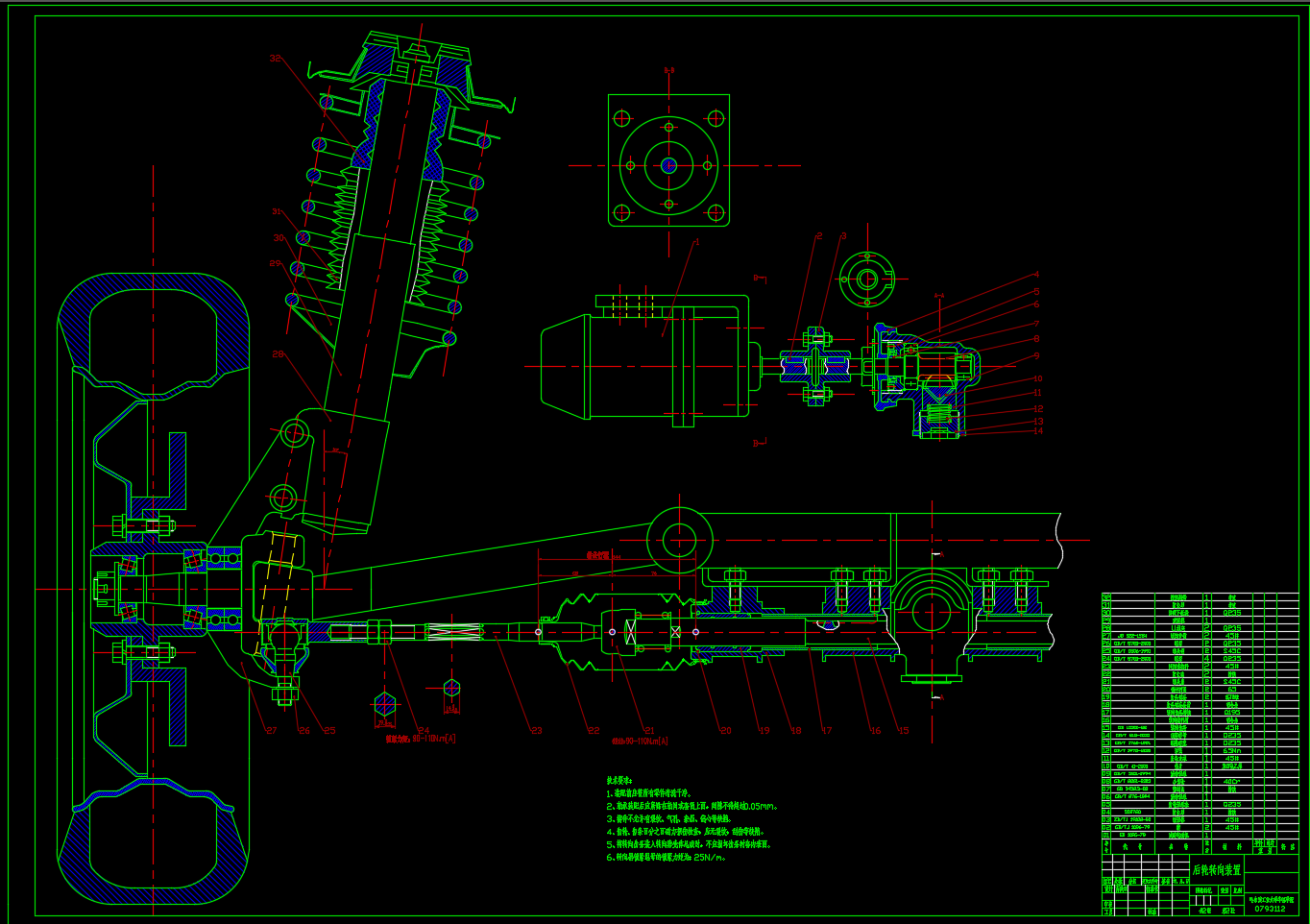
Task: Select part callout number 27
Action: [x=271, y=731]
